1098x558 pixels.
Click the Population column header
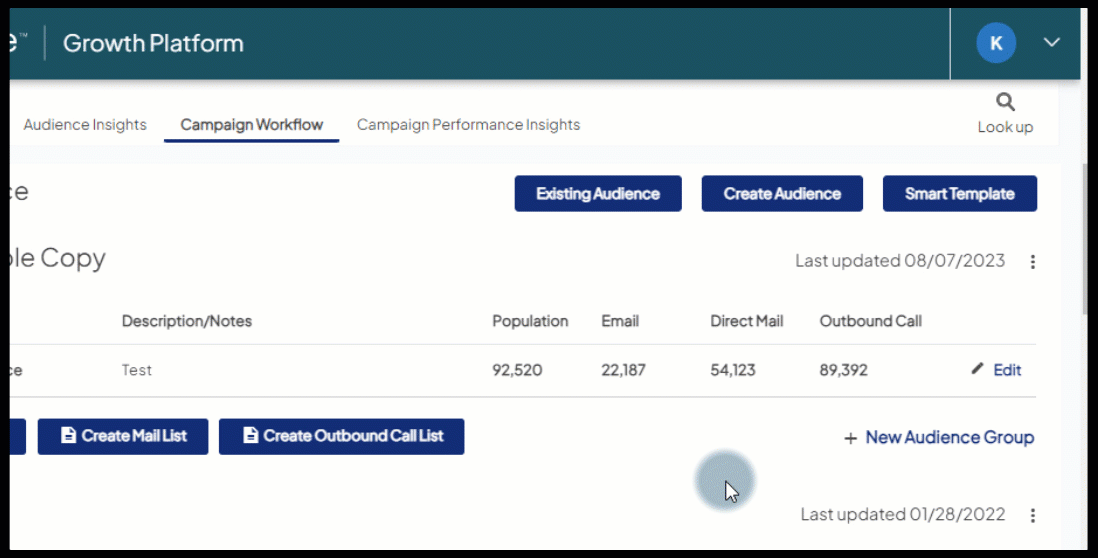pos(530,321)
